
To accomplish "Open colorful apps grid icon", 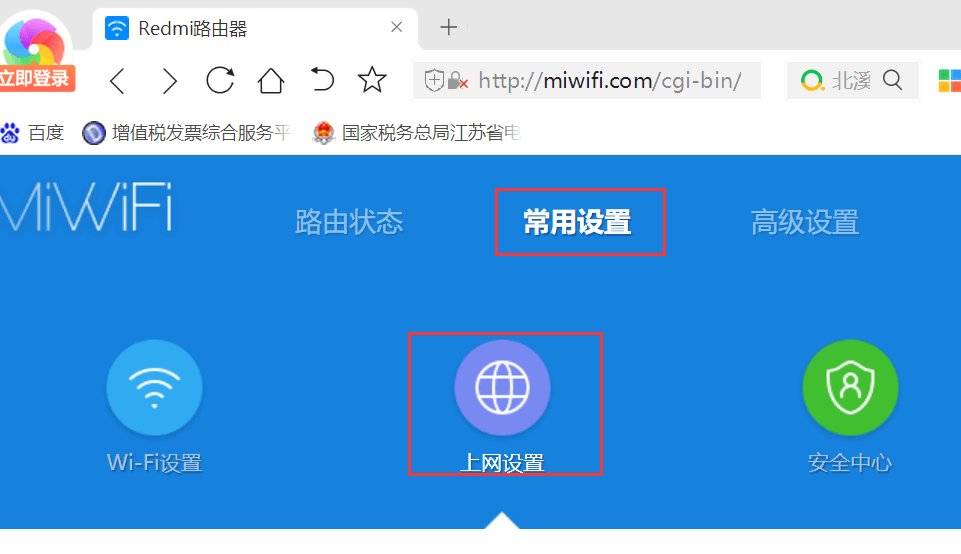I will (949, 81).
